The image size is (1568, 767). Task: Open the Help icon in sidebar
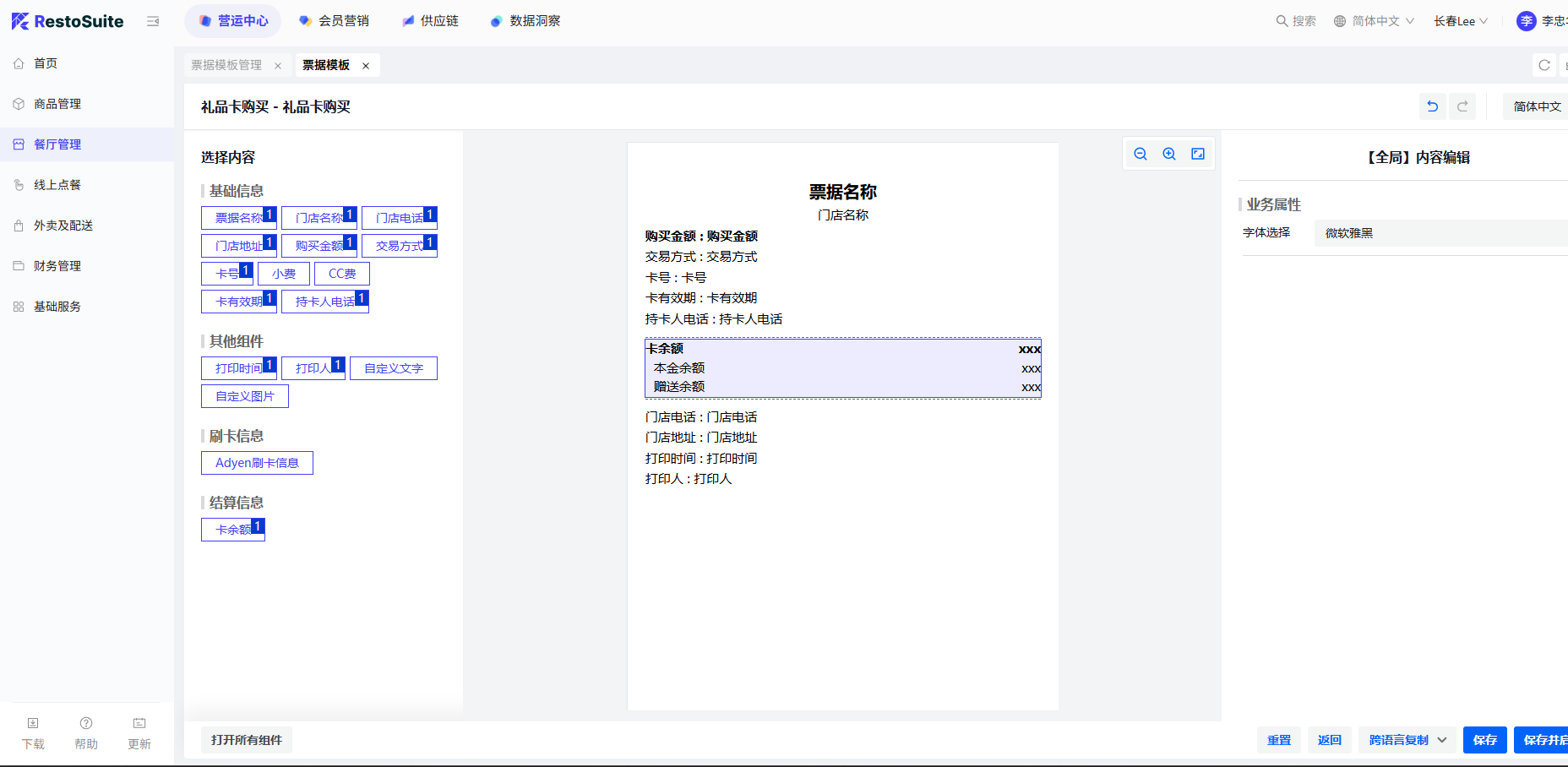[86, 732]
